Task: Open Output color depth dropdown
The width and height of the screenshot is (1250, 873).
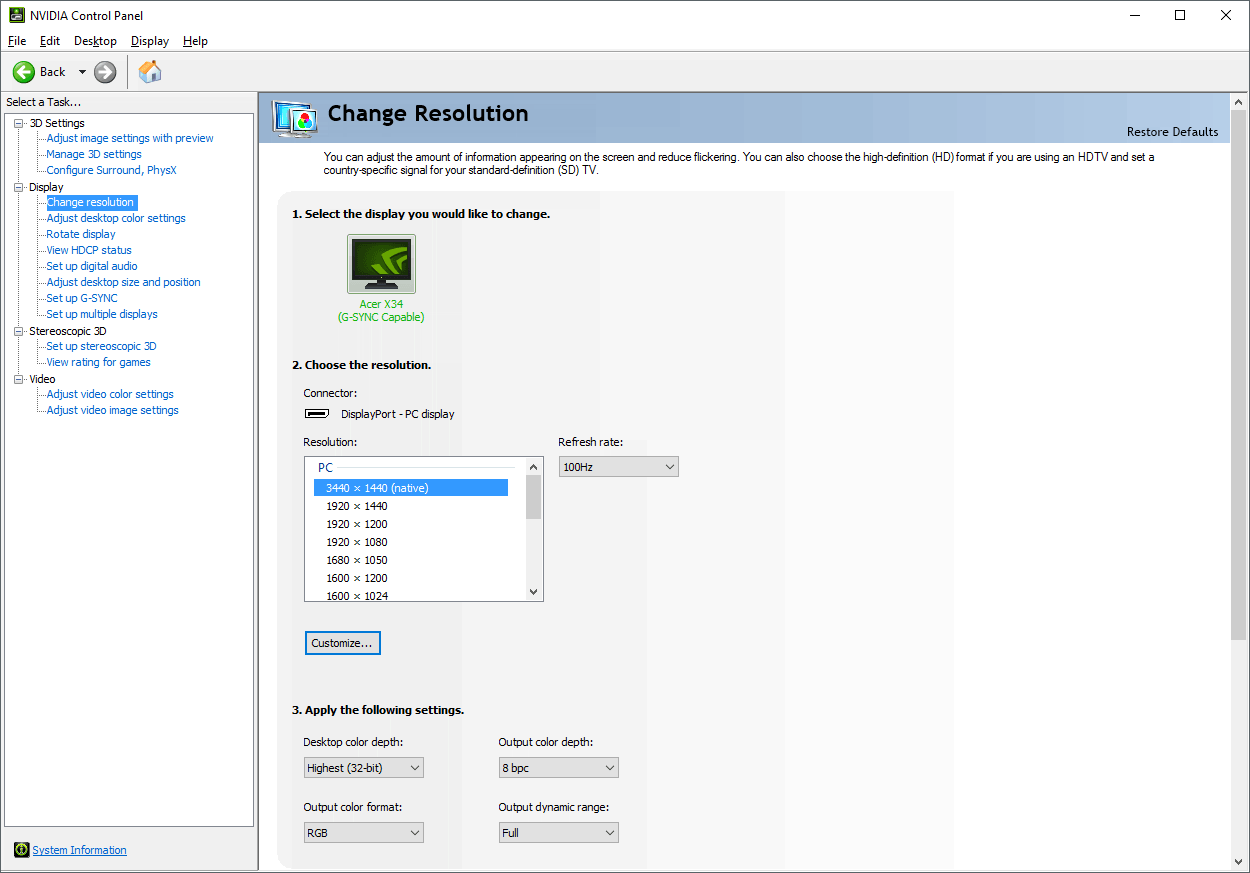Action: [x=558, y=768]
